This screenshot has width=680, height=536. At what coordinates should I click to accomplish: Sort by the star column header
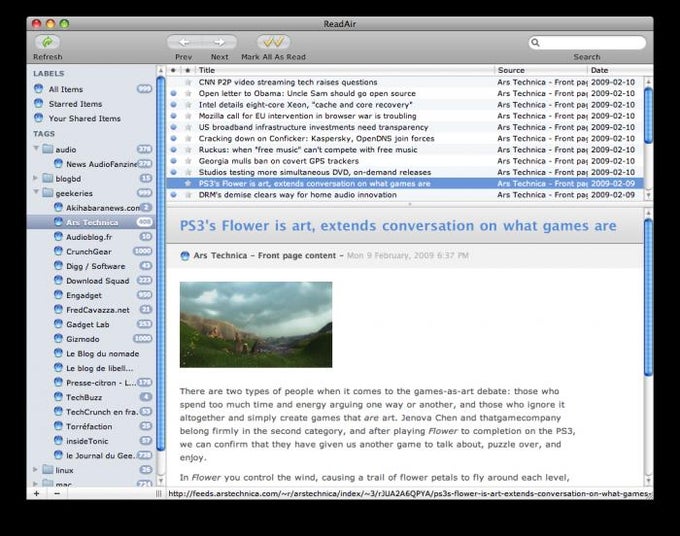188,70
